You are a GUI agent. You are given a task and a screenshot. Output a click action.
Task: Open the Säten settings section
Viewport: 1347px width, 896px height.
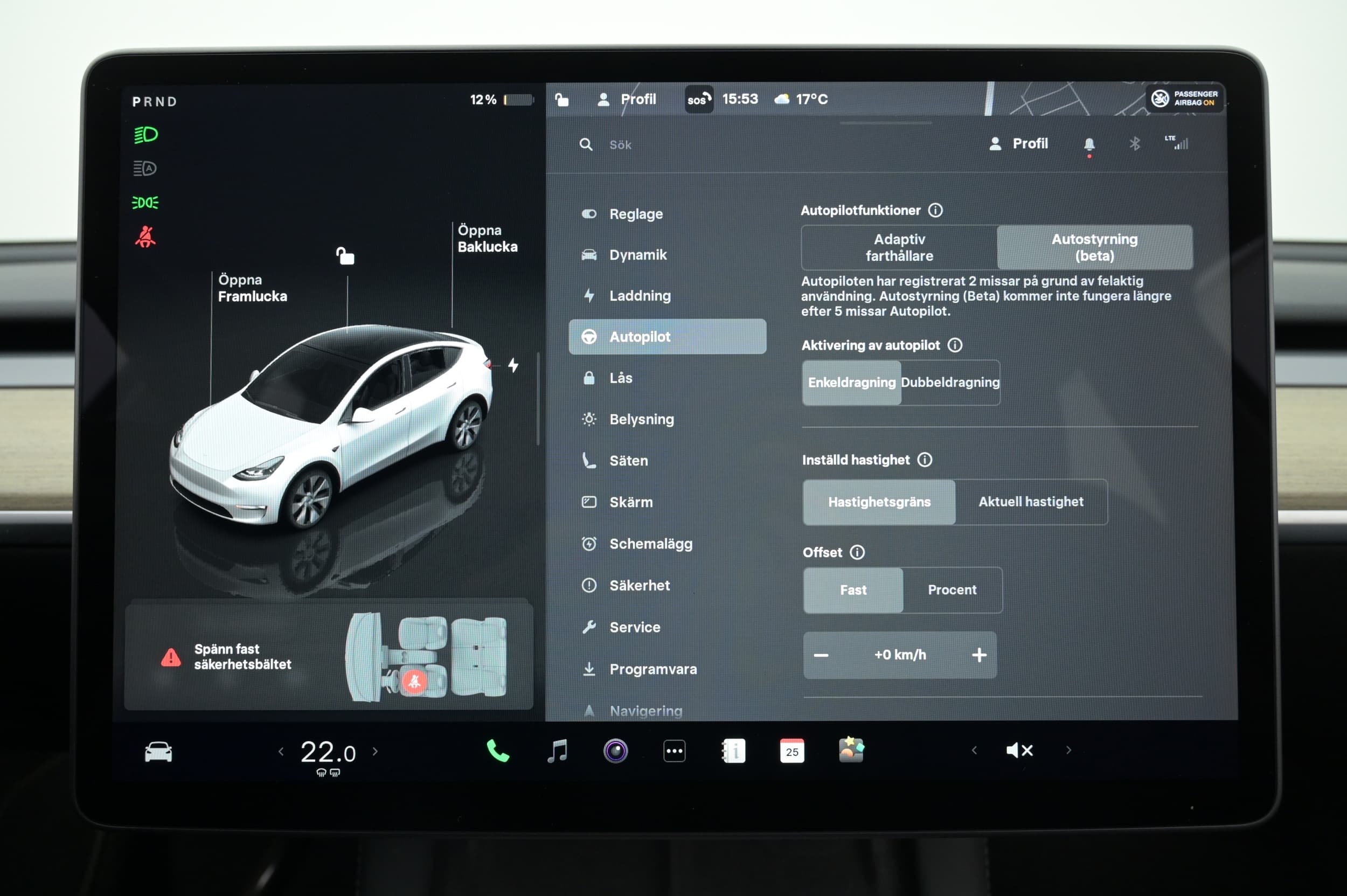point(667,461)
